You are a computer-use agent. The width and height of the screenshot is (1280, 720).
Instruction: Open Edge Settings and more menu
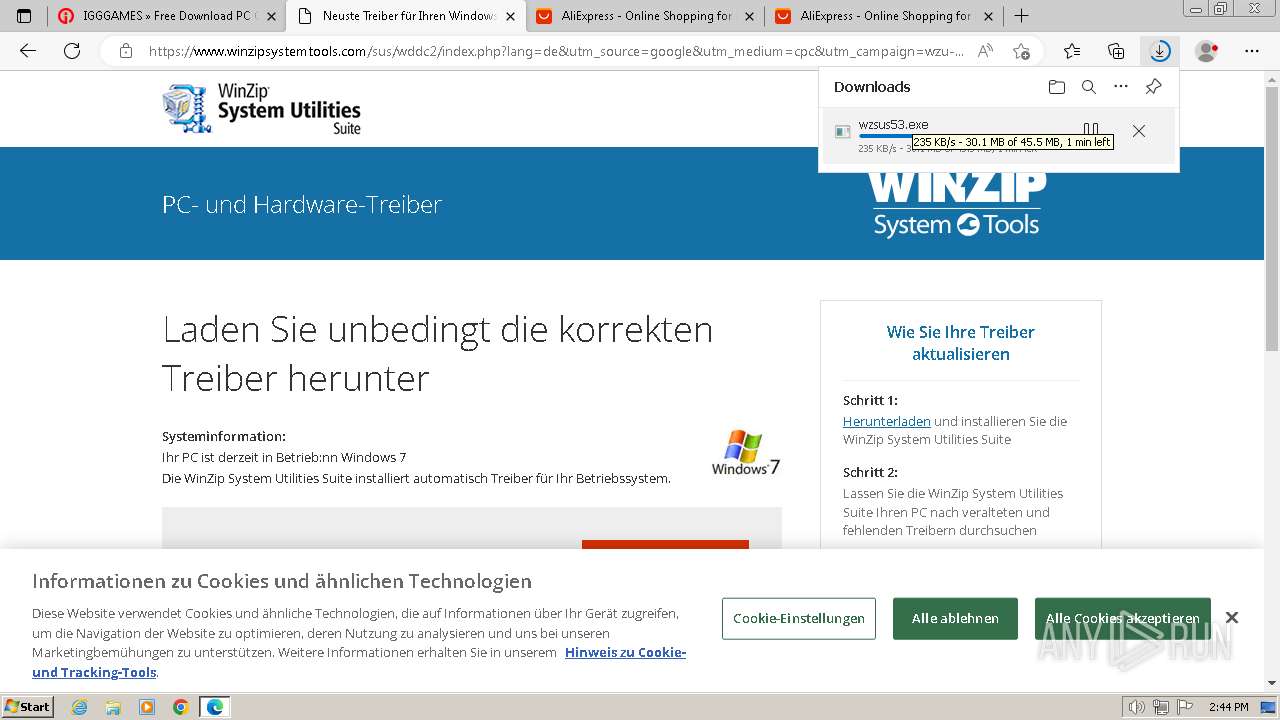[1252, 51]
